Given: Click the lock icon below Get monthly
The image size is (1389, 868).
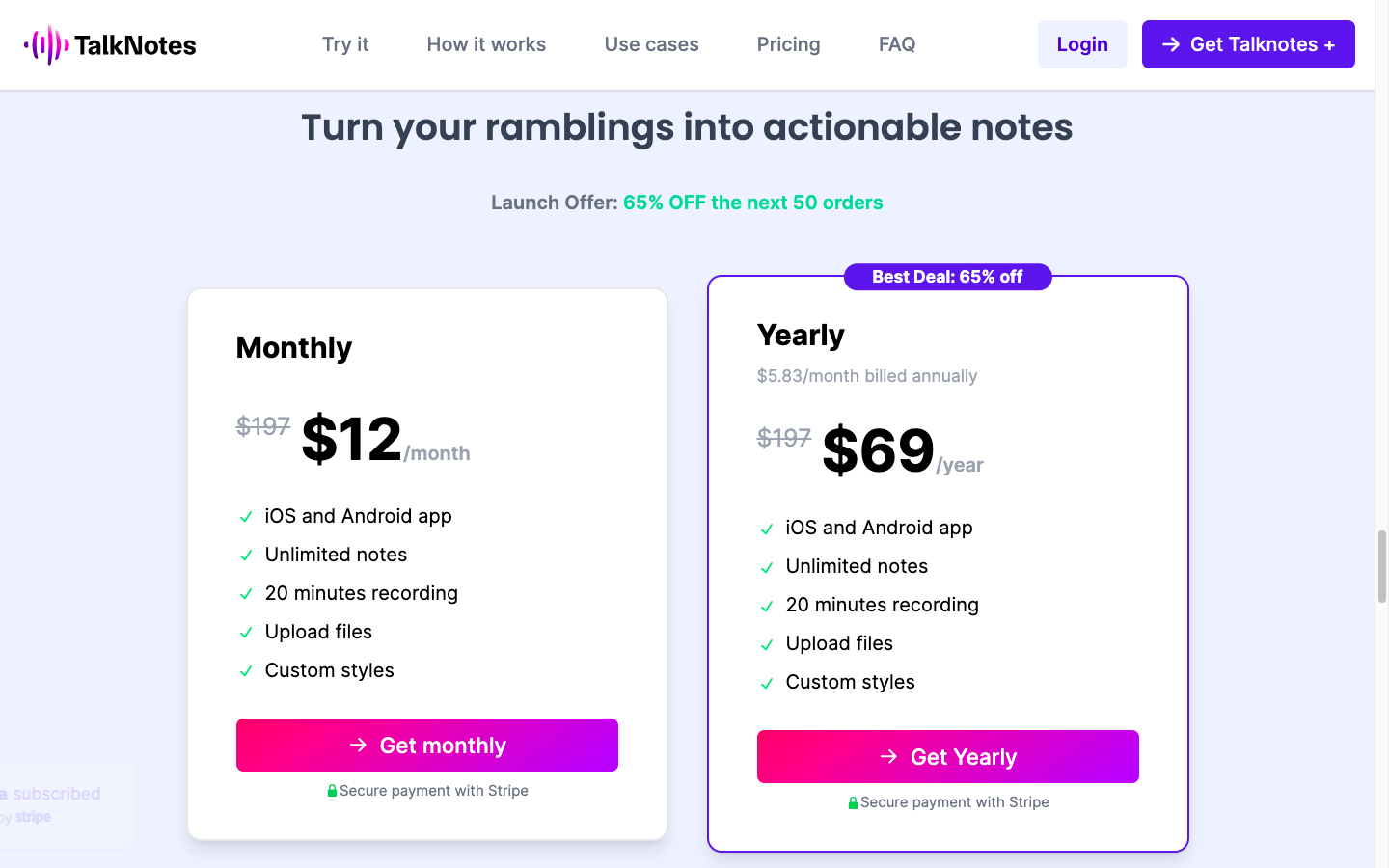Looking at the screenshot, I should coord(332,790).
